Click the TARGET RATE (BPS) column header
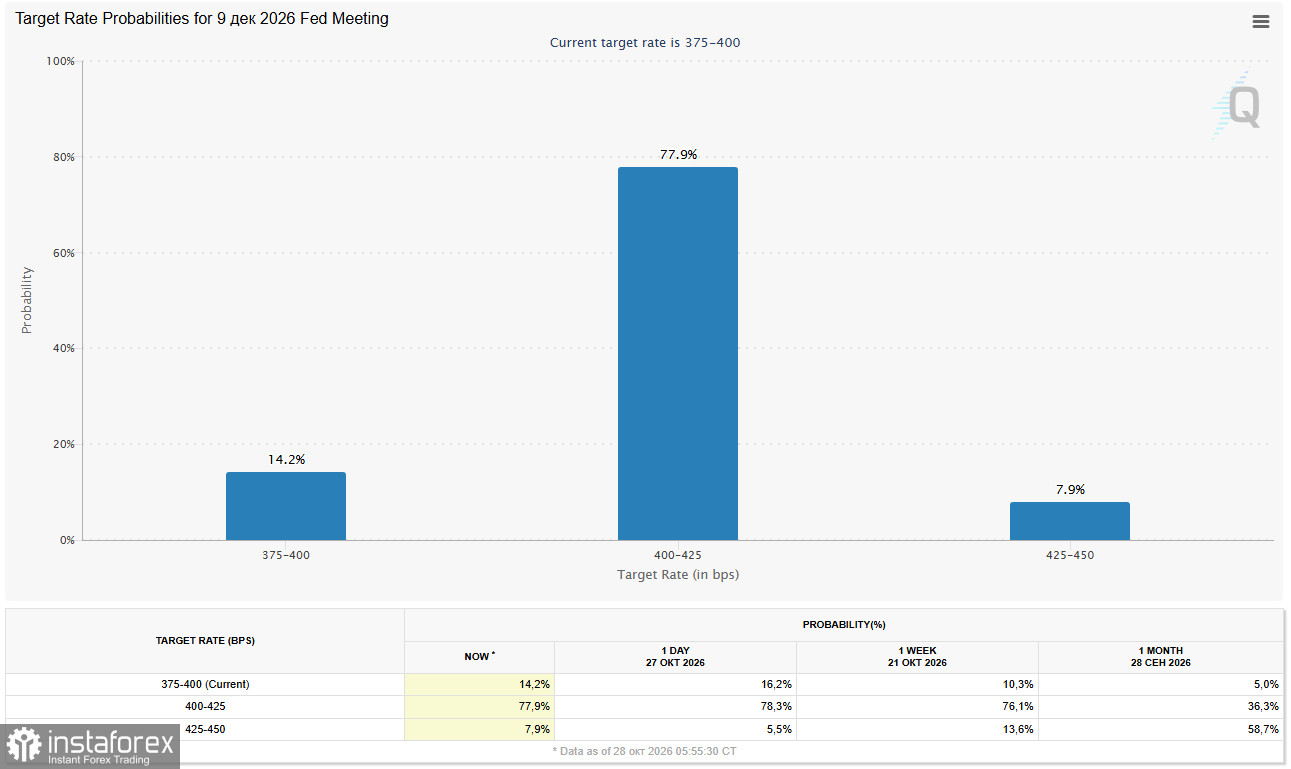1291x769 pixels. point(205,641)
